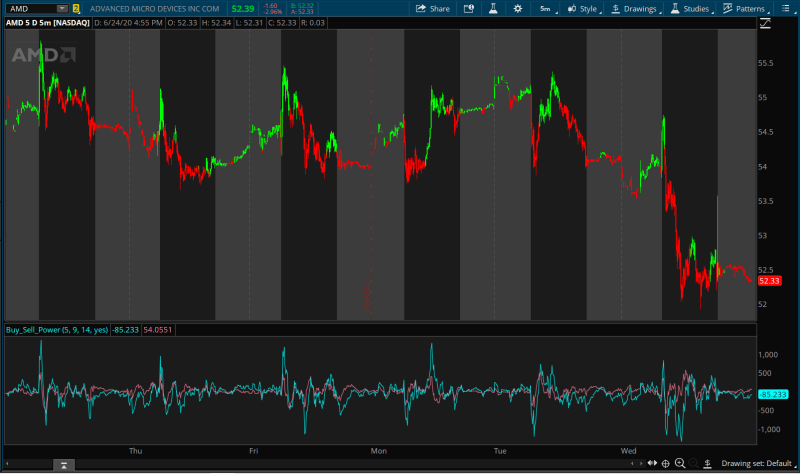Open the AMD symbol dropdown arrow
The image size is (800, 474).
pos(62,9)
